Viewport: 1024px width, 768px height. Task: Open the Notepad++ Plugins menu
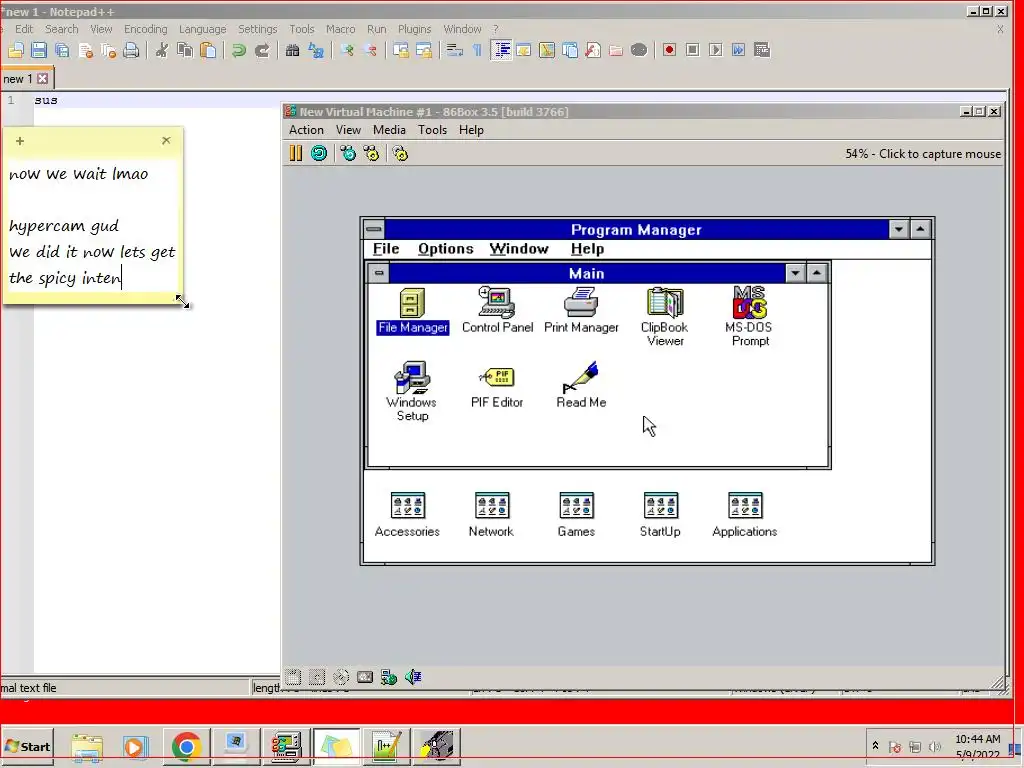[415, 29]
